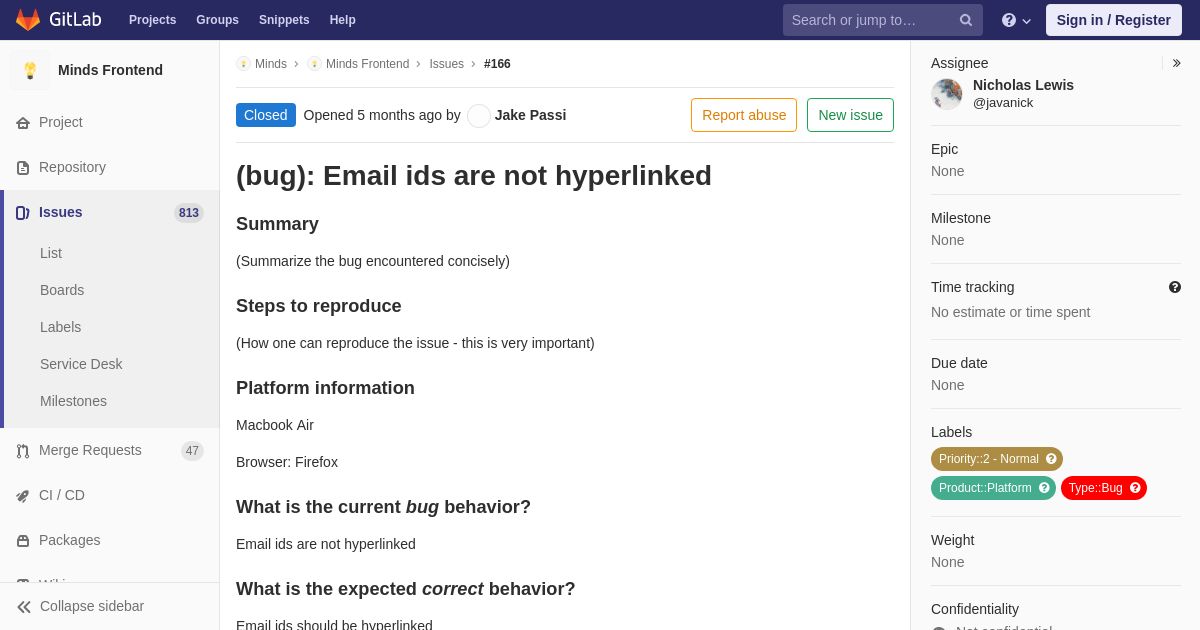The image size is (1200, 630).
Task: Click the No estimate or time spent text
Action: click(x=1011, y=312)
